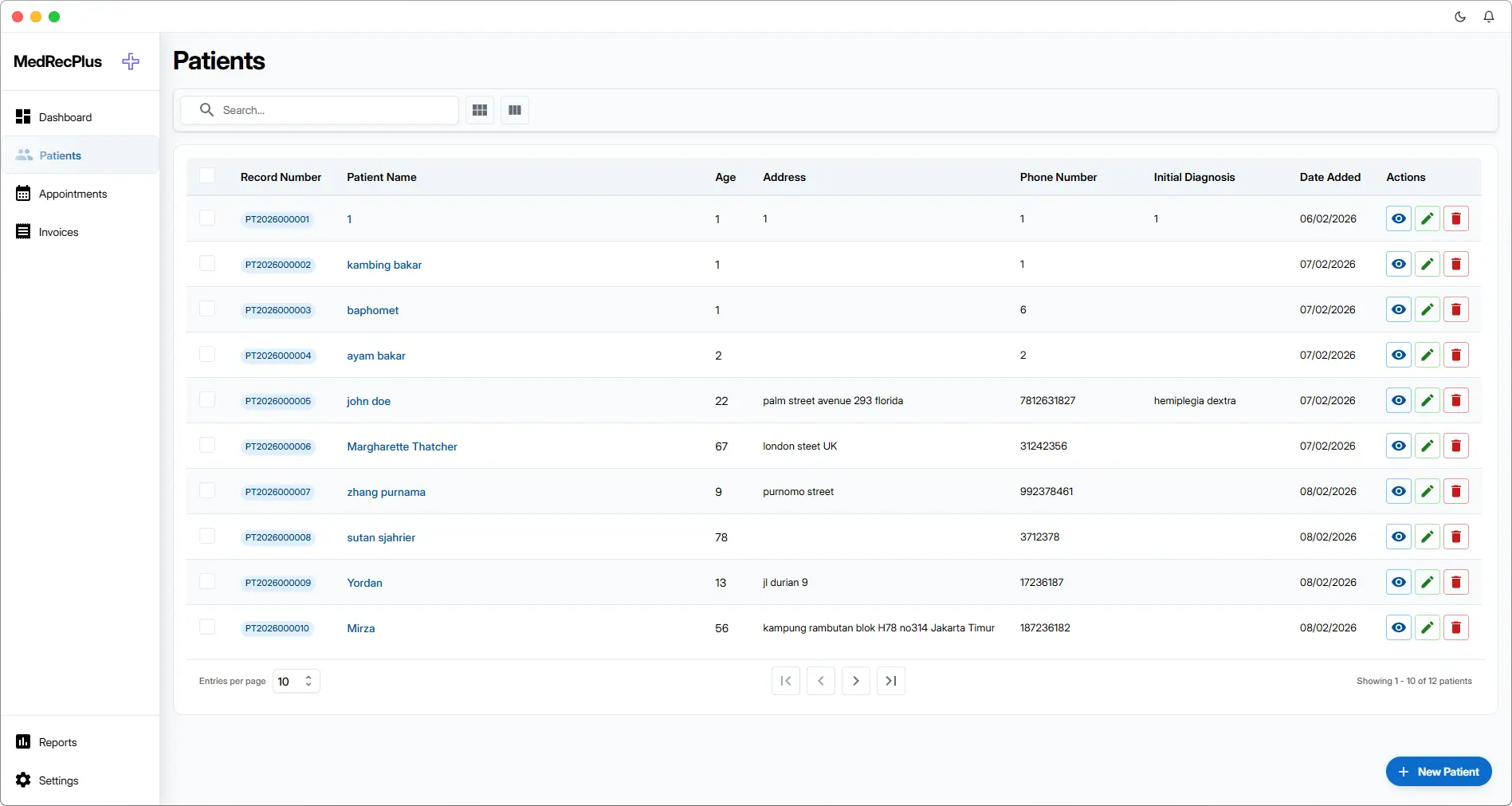View patient sutan sjahrier eye icon
Viewport: 1512px width, 806px height.
(x=1399, y=537)
